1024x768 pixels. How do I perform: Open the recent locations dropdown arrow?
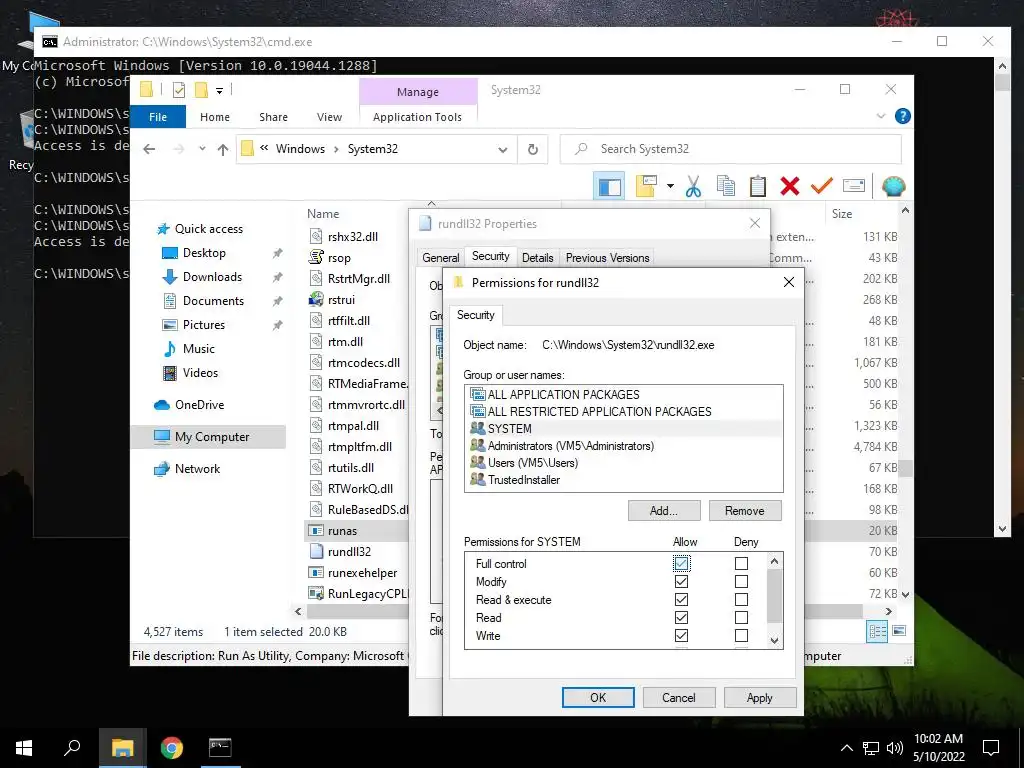[x=202, y=149]
